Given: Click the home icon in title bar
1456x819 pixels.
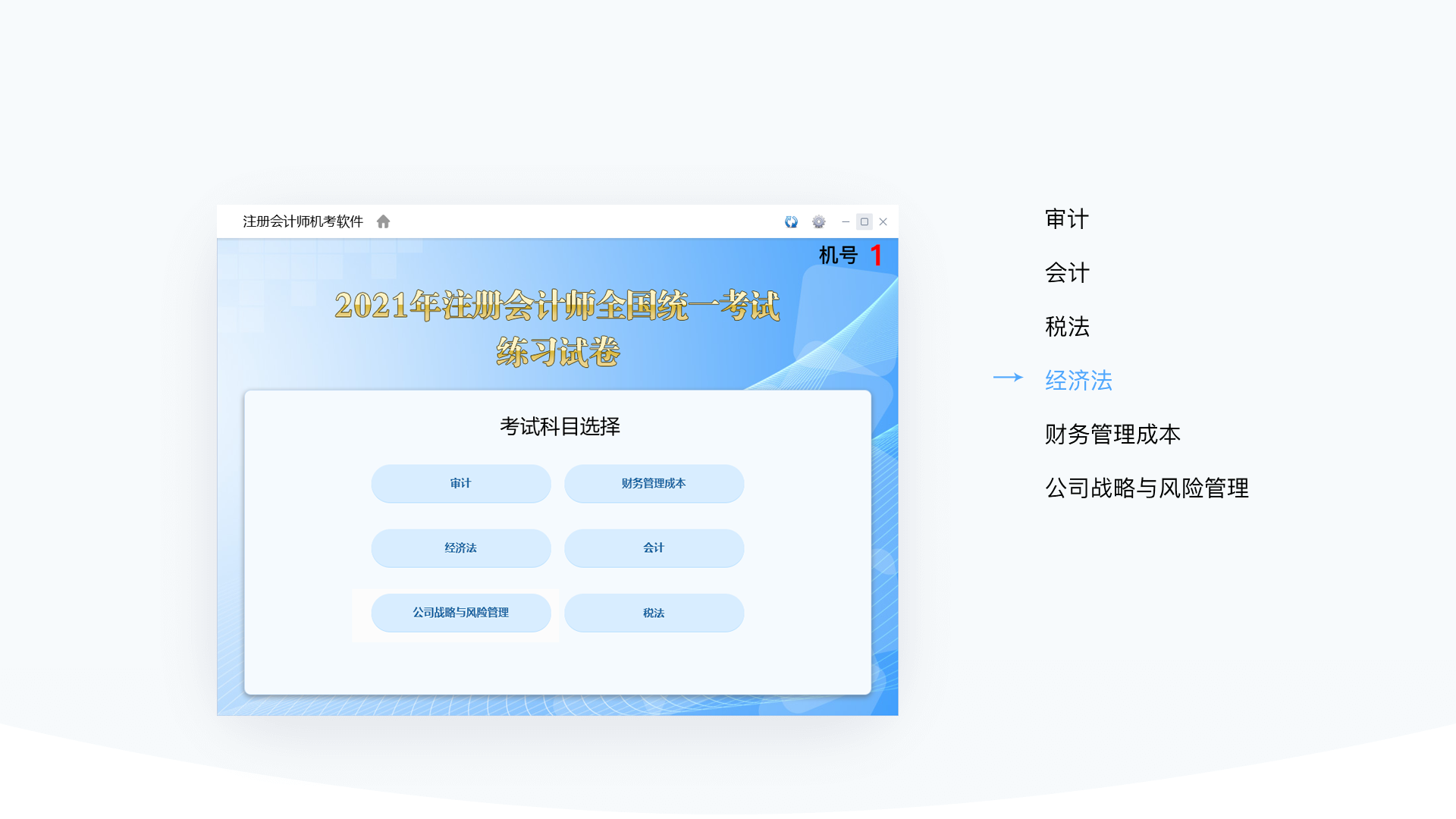Looking at the screenshot, I should pos(383,221).
